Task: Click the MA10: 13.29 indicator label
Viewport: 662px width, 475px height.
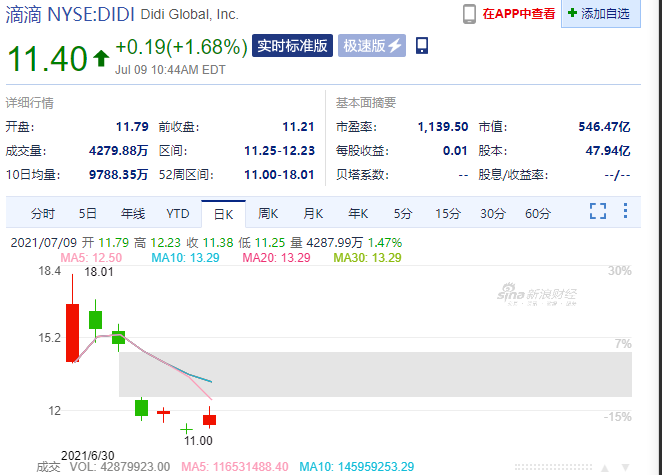Action: point(185,258)
